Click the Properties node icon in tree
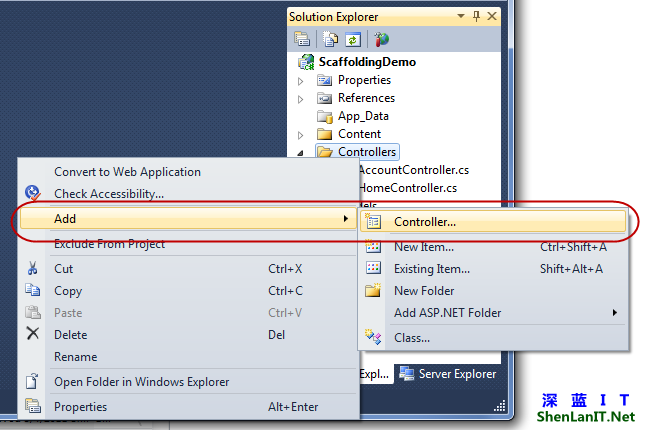The image size is (646, 430). 325,80
